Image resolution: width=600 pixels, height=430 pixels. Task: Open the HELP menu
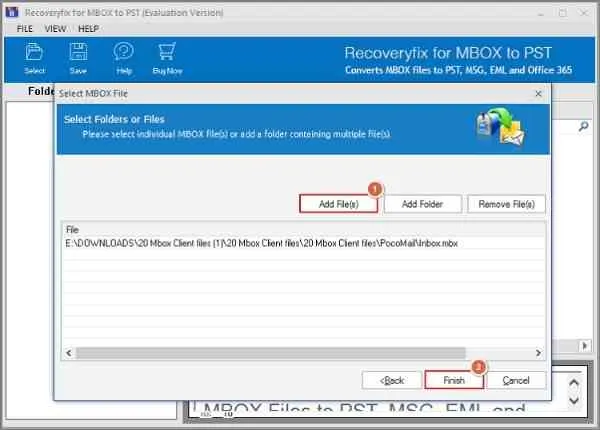88,29
